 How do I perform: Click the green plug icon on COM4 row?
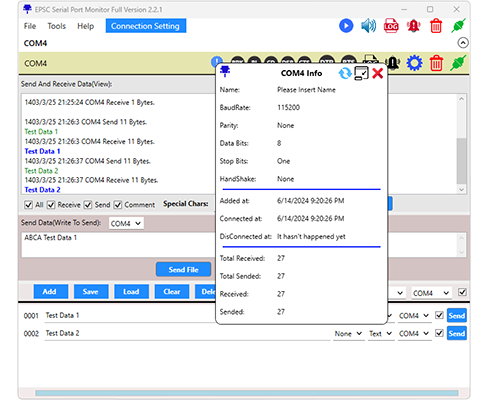pos(458,63)
